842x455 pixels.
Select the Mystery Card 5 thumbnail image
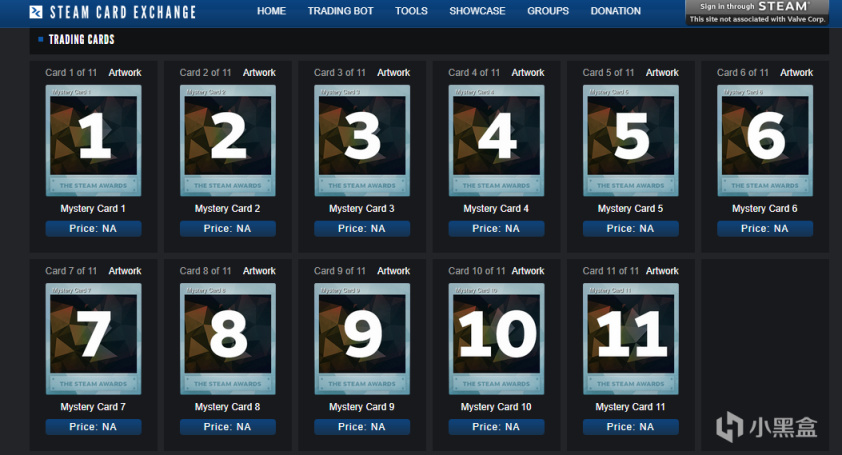[631, 140]
